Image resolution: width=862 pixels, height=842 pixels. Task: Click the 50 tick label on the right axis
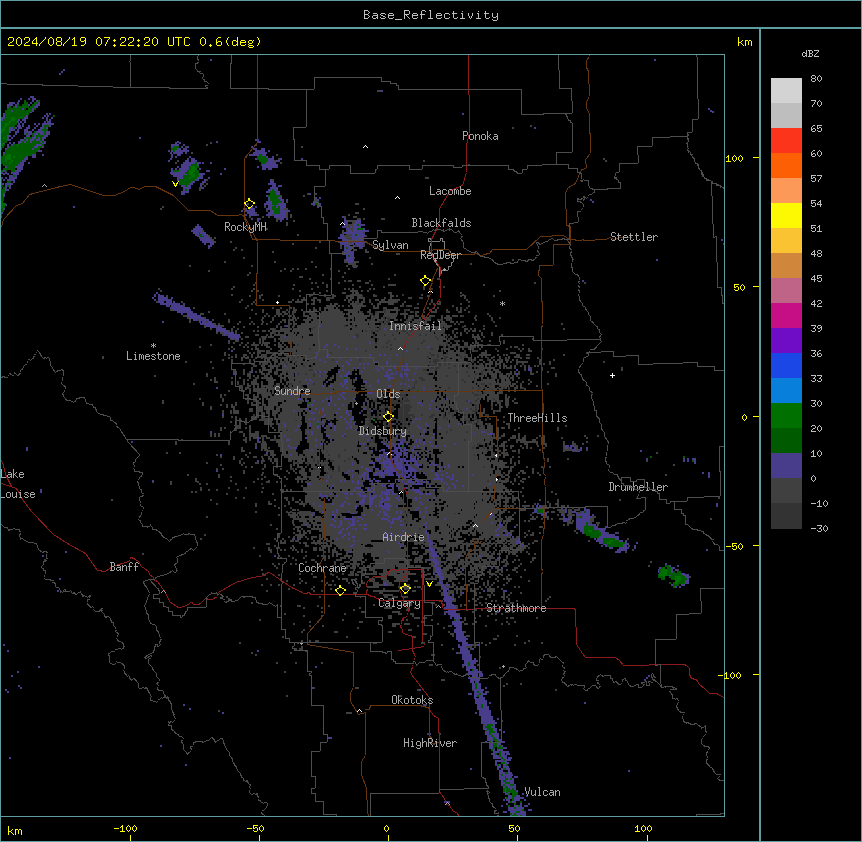point(739,287)
